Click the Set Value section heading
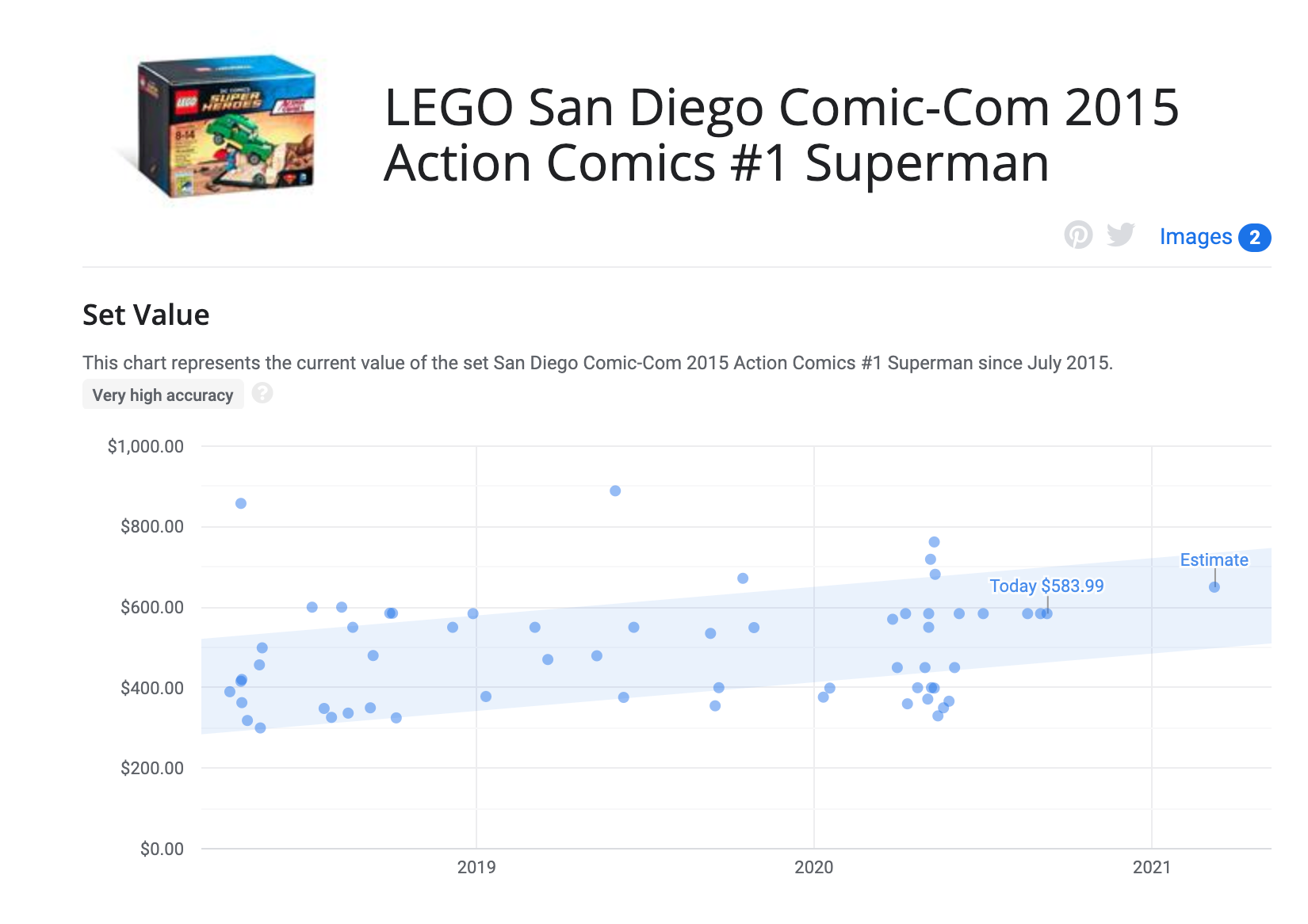This screenshot has width=1308, height=924. coord(145,315)
